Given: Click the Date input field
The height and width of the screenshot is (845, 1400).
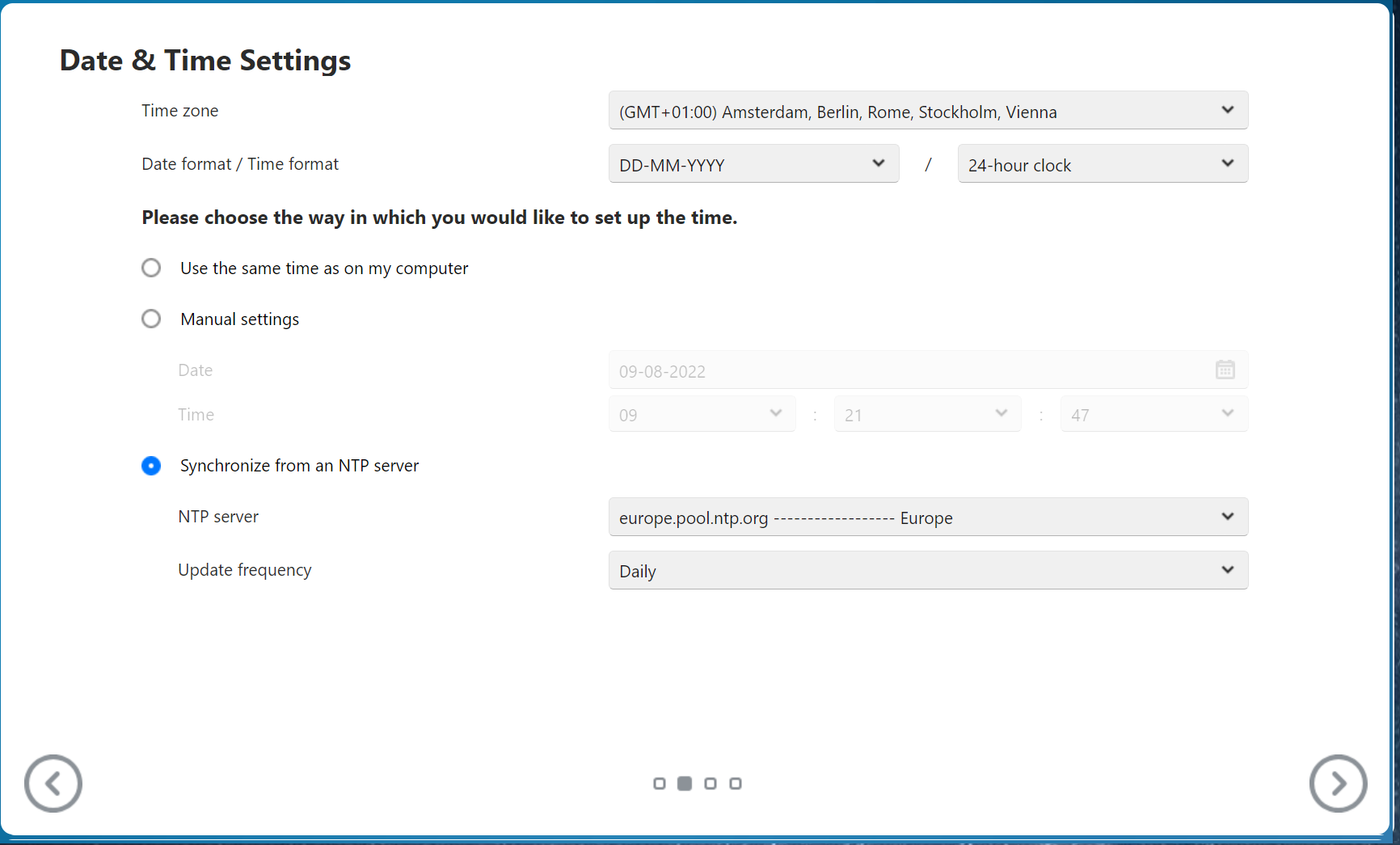Looking at the screenshot, I should tap(905, 370).
